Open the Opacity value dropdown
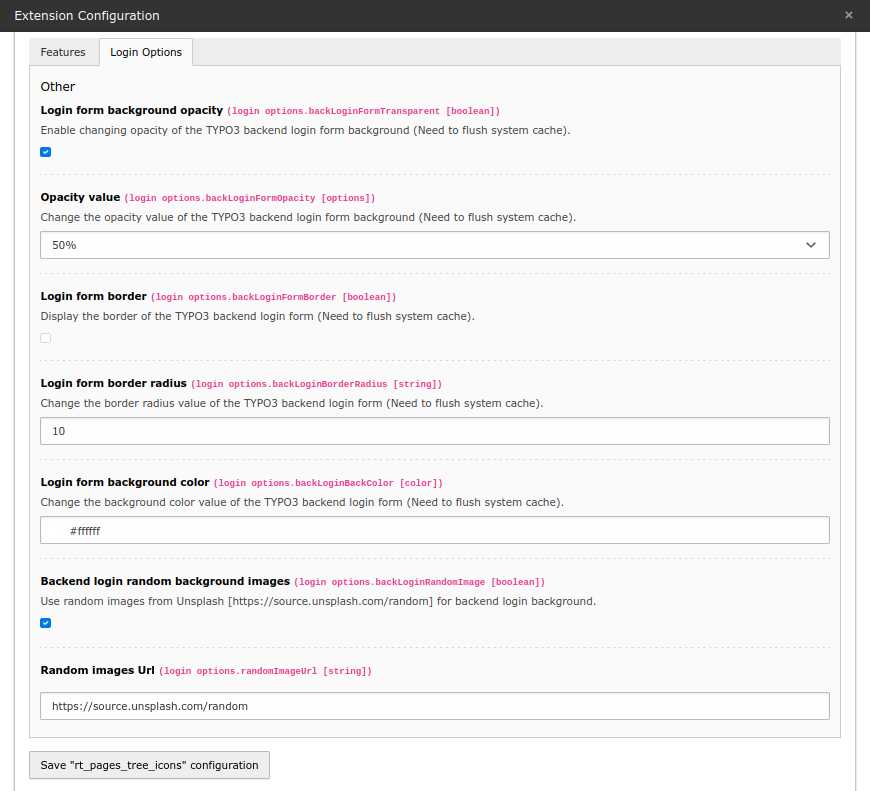 [x=434, y=245]
